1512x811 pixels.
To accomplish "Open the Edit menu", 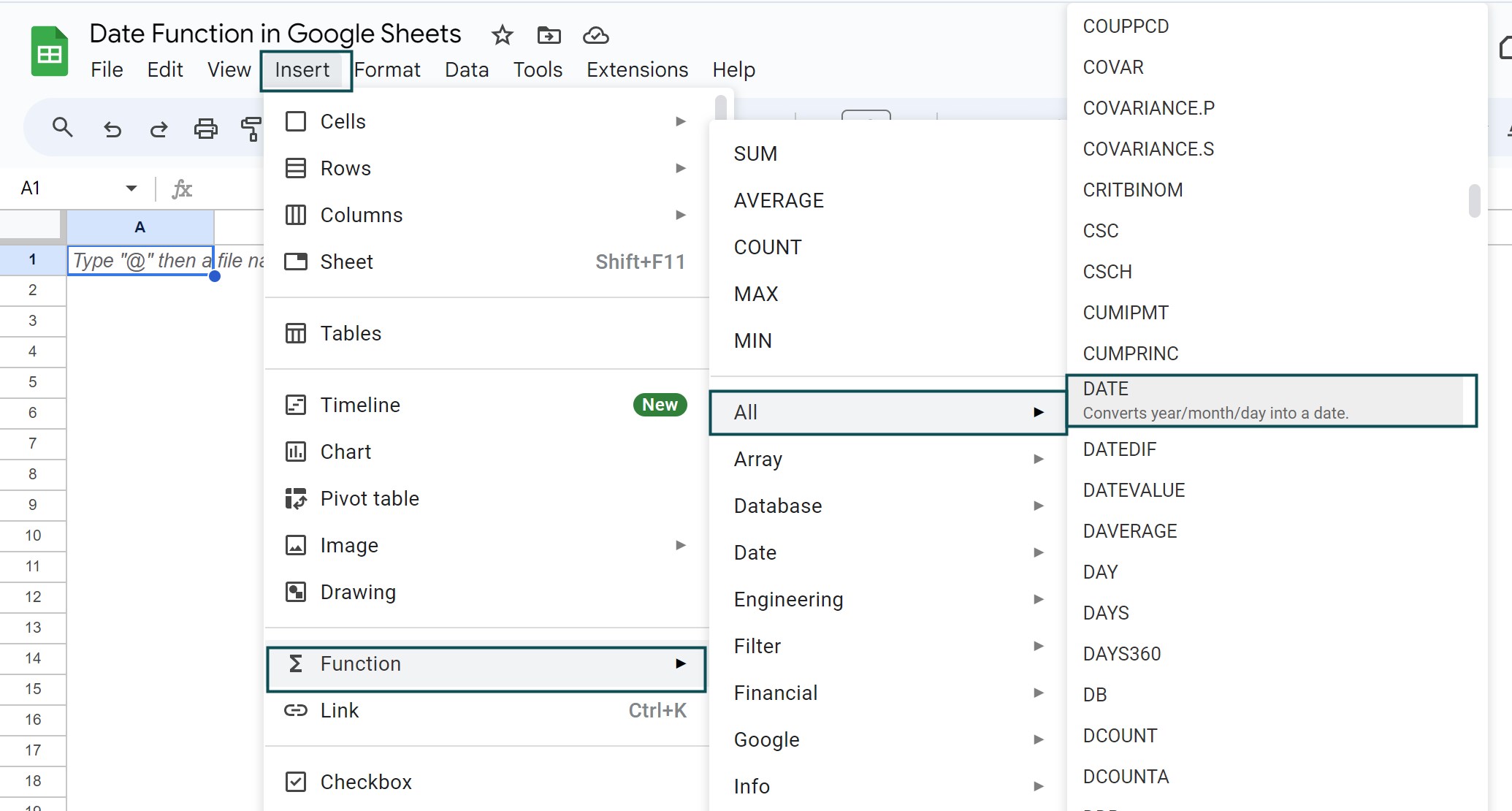I will [165, 69].
